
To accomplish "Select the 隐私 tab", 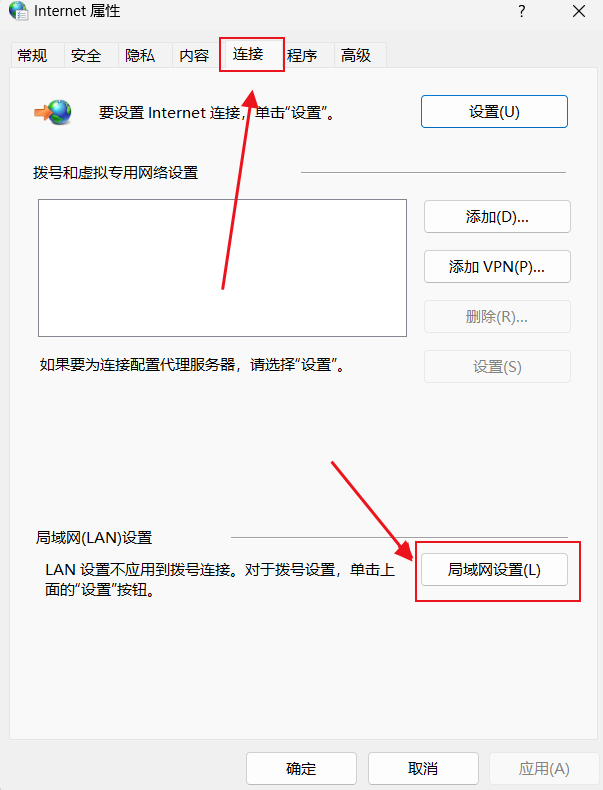I will pyautogui.click(x=140, y=55).
